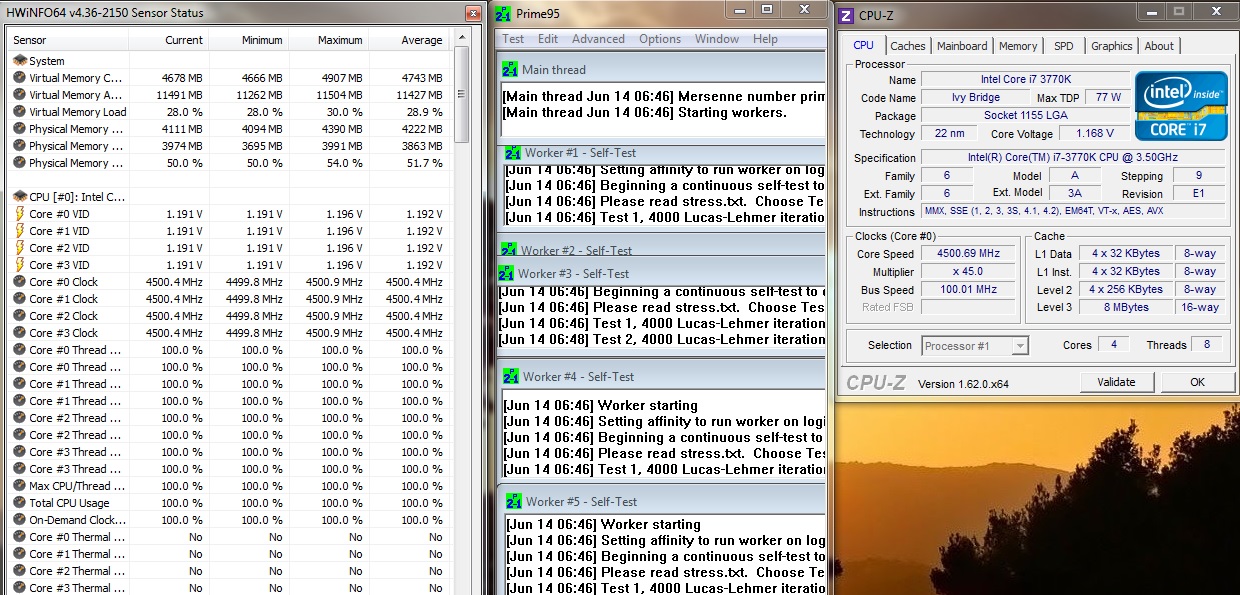Open the Window menu in Prime95

717,39
